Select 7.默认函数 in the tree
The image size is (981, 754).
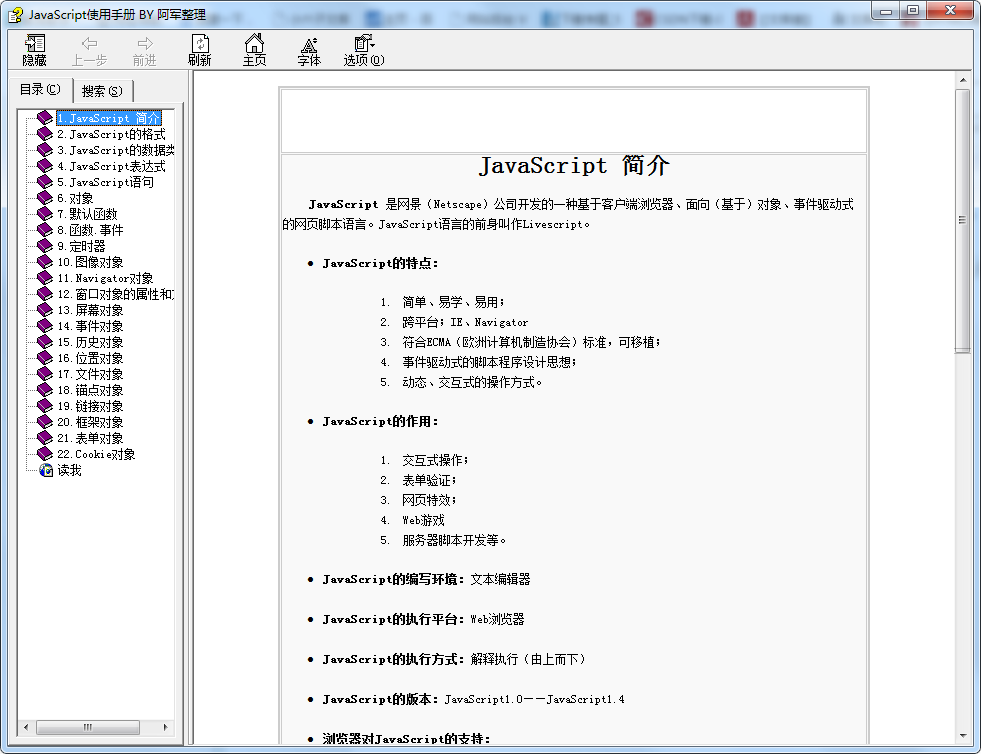pos(87,214)
